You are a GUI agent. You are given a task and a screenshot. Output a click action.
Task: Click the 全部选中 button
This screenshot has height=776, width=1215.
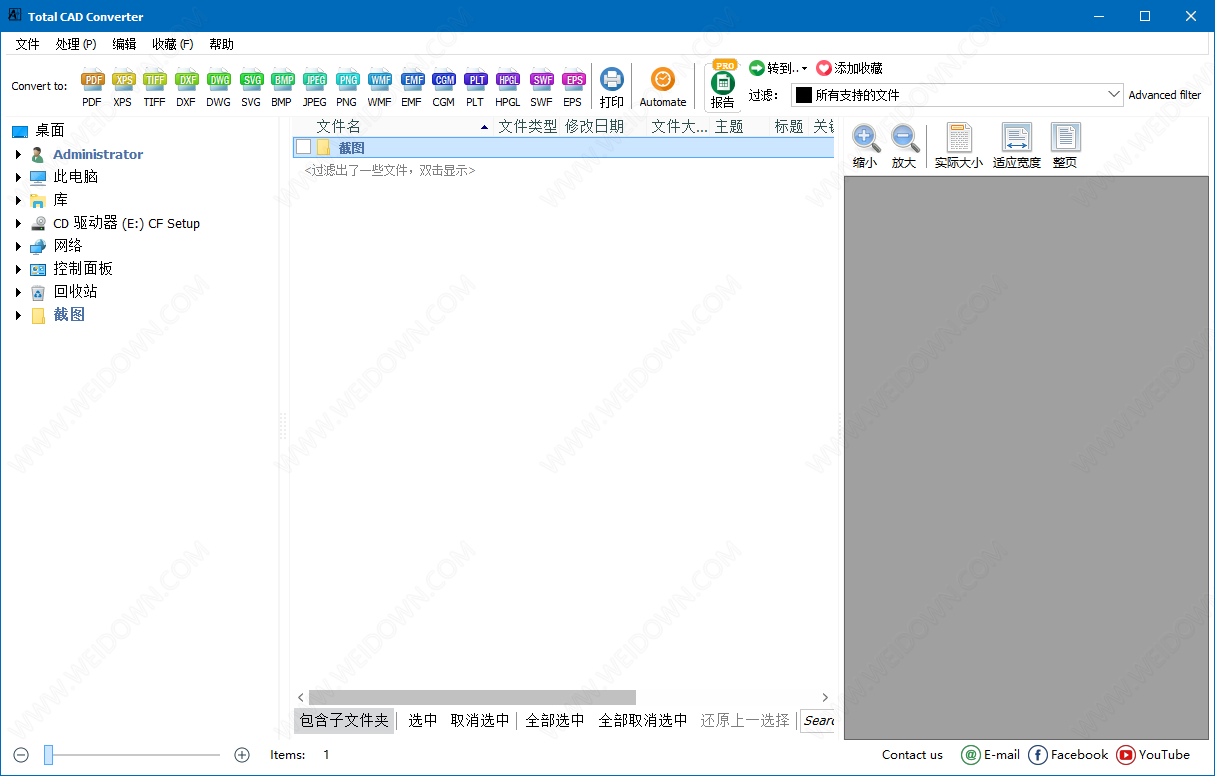click(x=554, y=720)
